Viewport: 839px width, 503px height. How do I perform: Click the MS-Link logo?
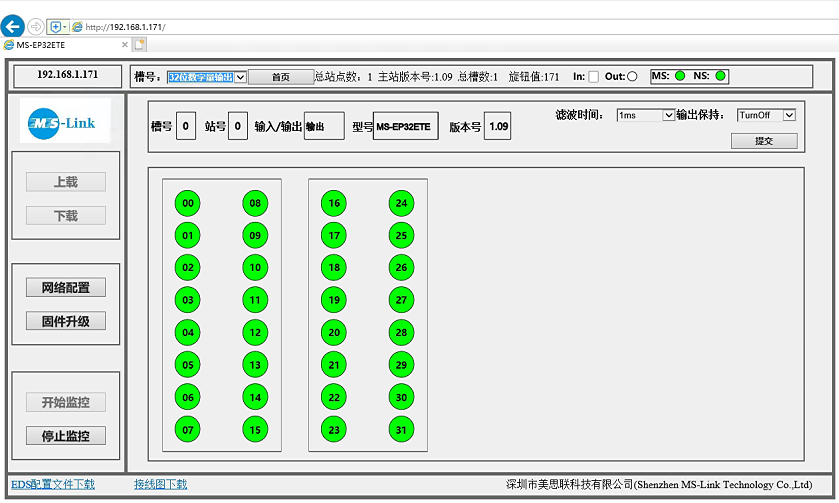pos(64,123)
